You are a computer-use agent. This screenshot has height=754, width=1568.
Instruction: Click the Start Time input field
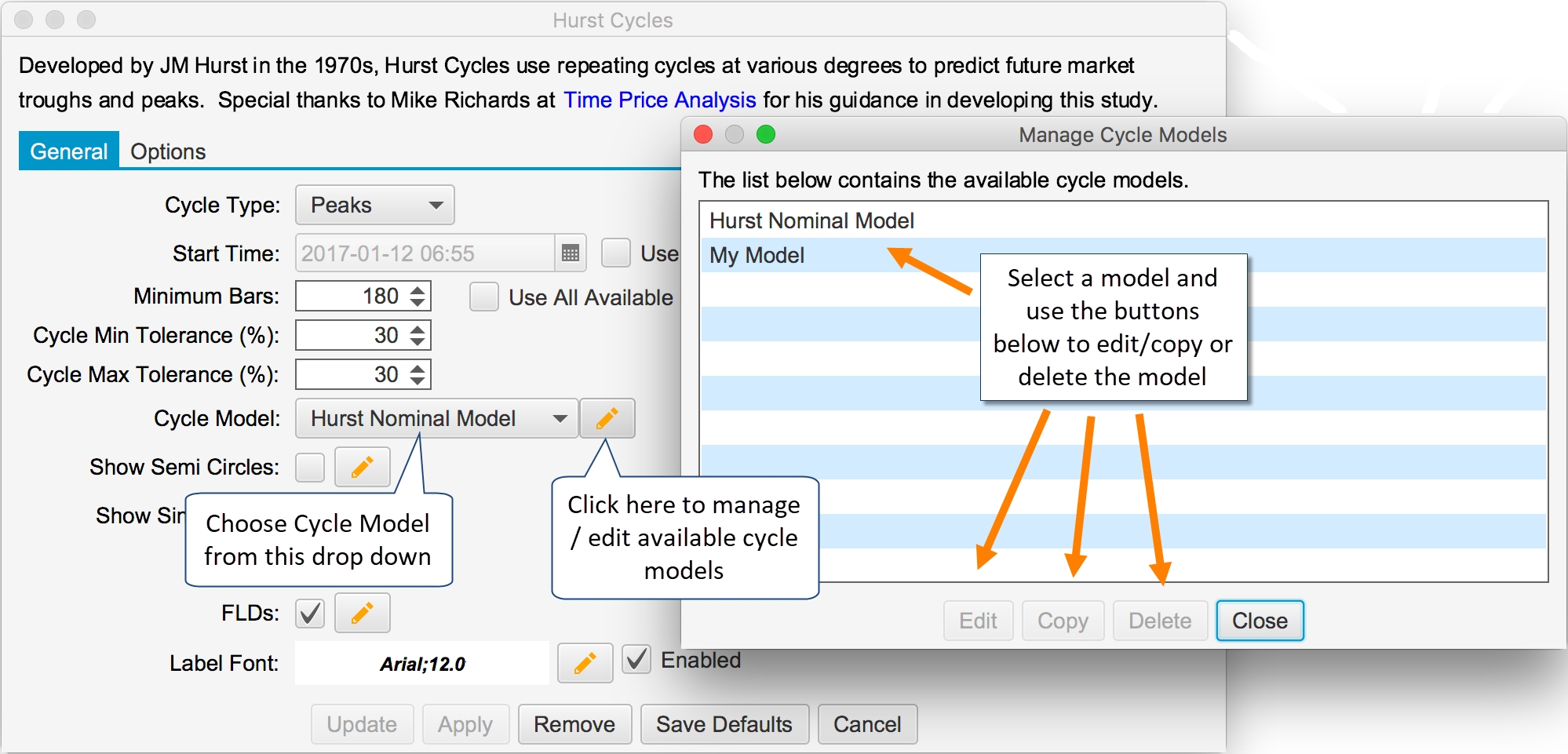coord(425,253)
